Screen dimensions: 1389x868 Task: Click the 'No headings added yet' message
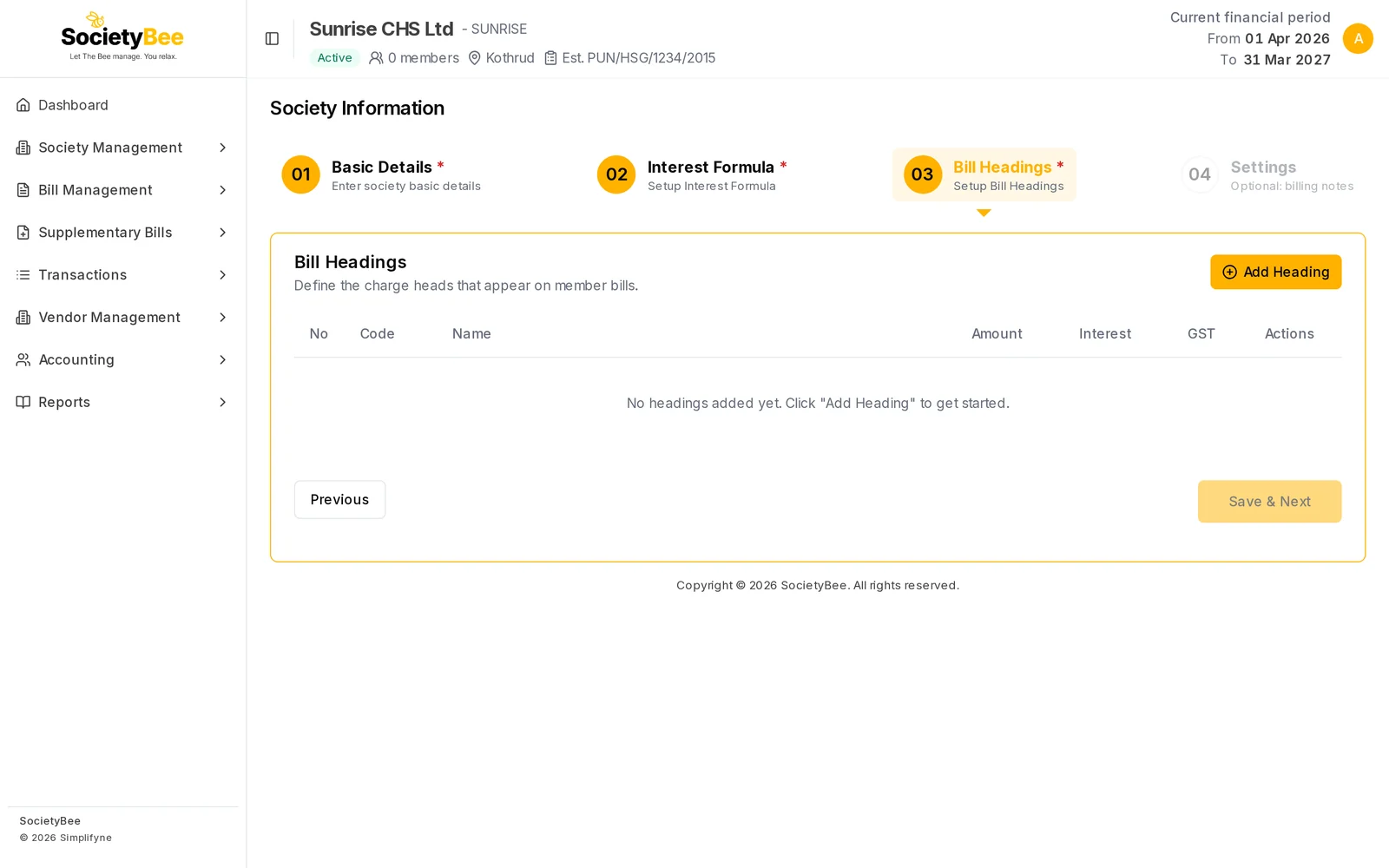[x=818, y=404]
